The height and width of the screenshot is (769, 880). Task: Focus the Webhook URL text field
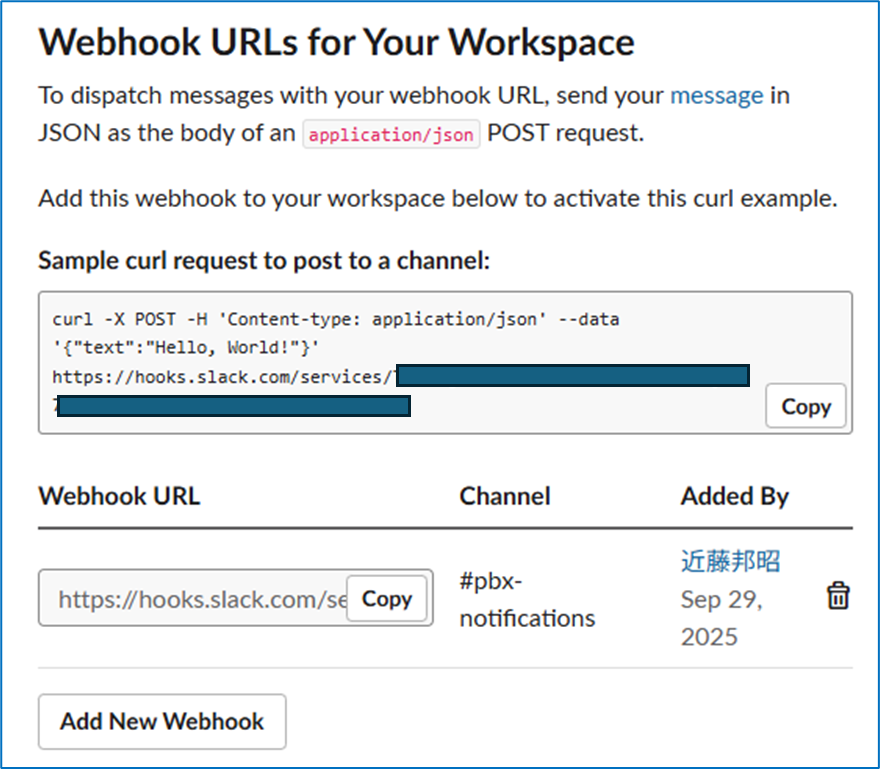click(x=195, y=599)
